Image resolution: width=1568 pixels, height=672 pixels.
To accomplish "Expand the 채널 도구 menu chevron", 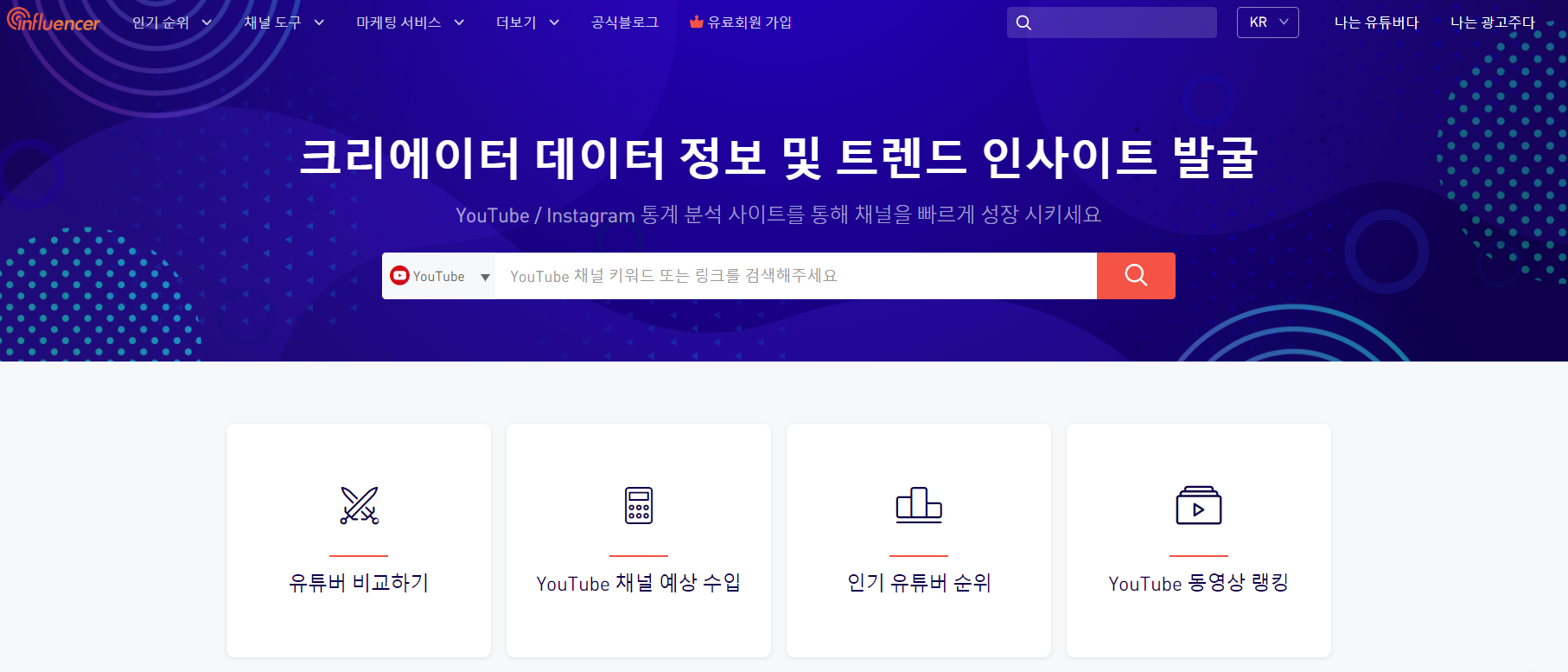I will [319, 22].
